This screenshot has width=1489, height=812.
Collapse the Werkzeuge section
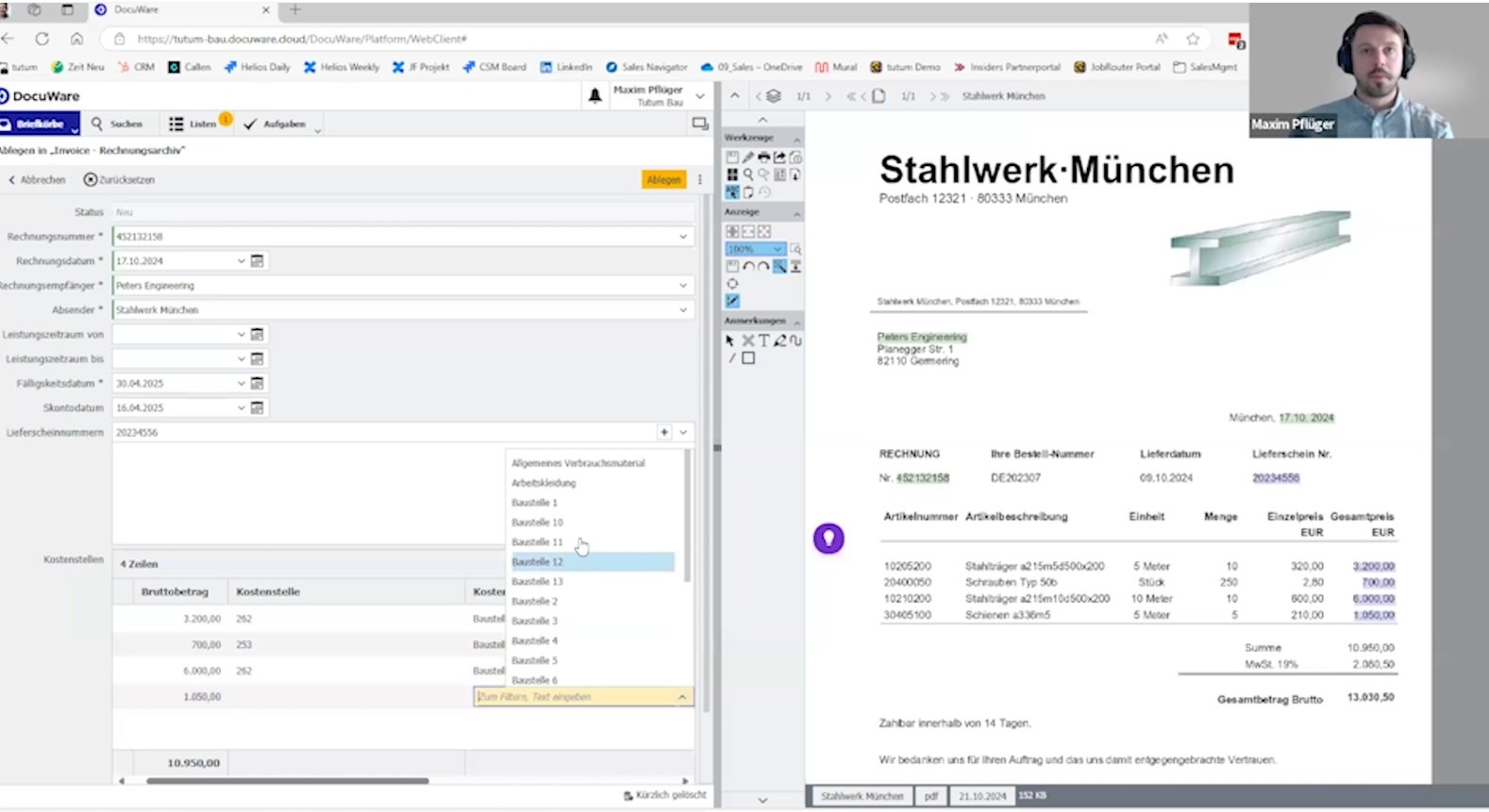797,140
